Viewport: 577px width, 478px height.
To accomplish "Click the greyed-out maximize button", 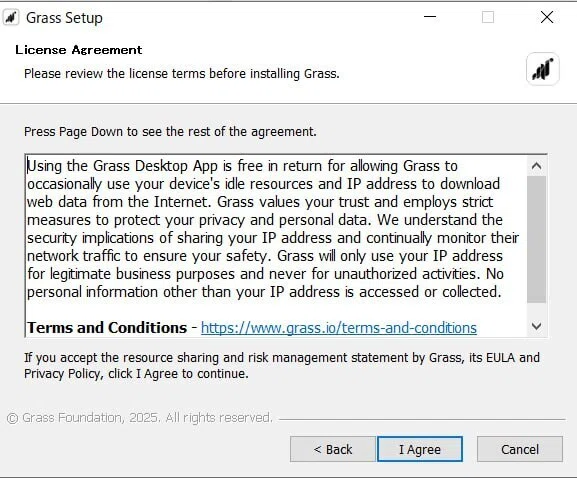I will point(488,17).
